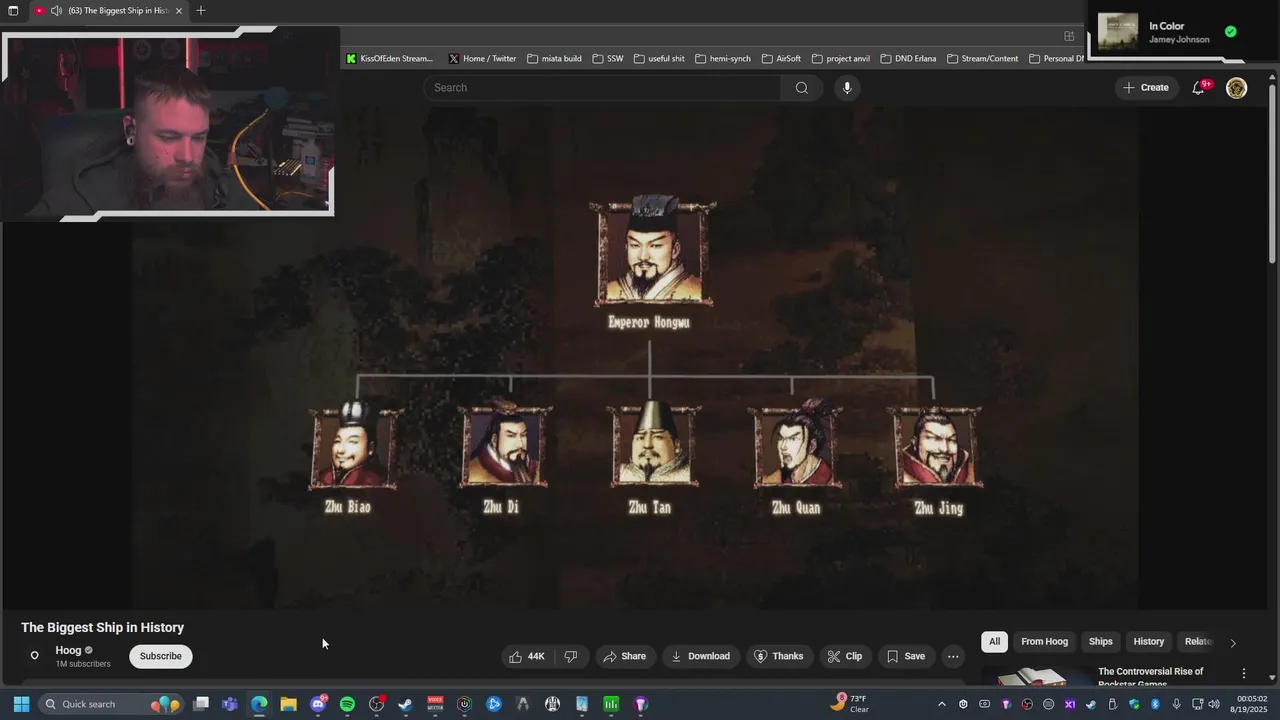
Task: Switch to Microsoft Edge on taskbar
Action: click(x=259, y=704)
